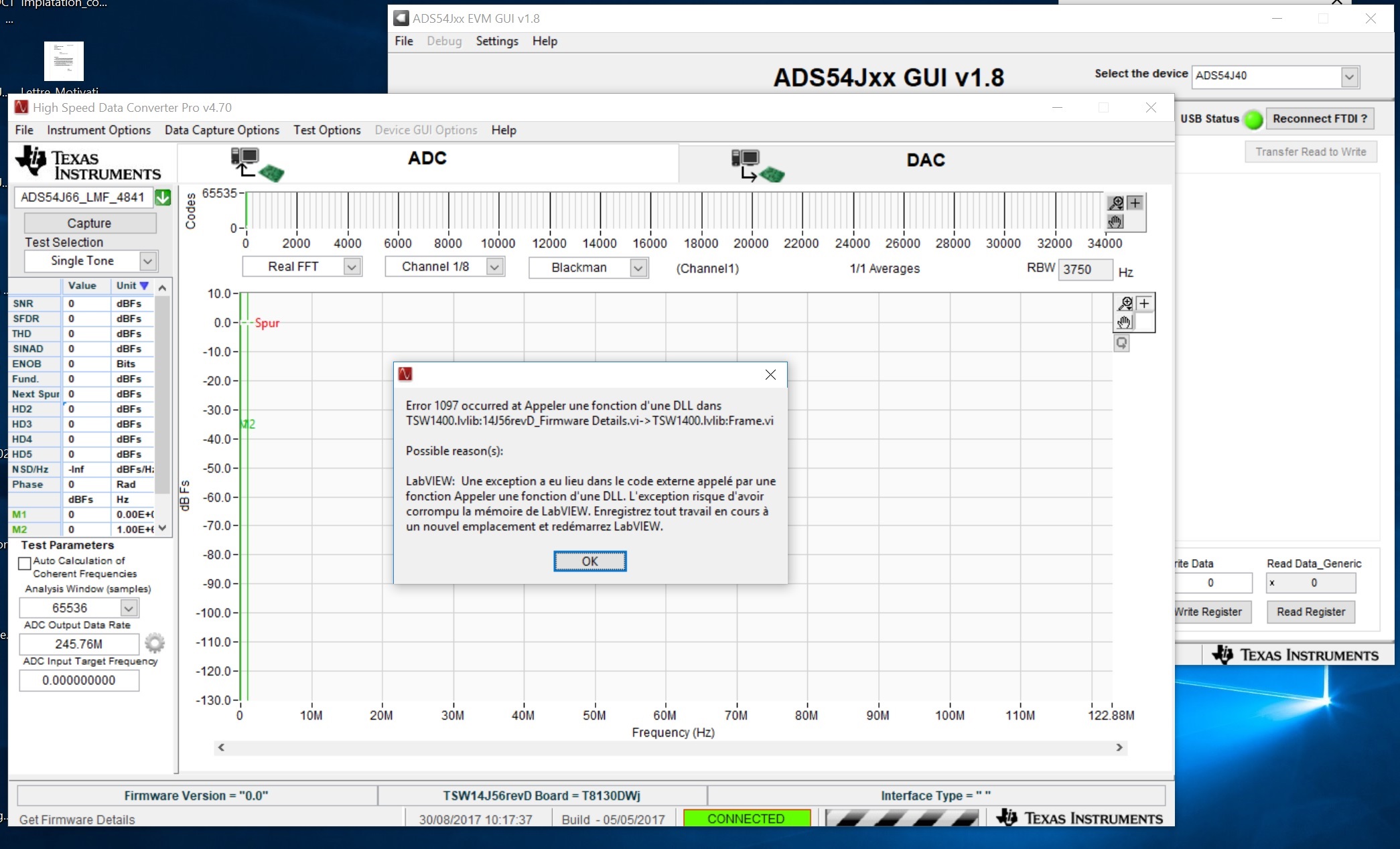The image size is (1400, 849).
Task: Click the small icon below the FFT graph palette
Action: click(1121, 343)
